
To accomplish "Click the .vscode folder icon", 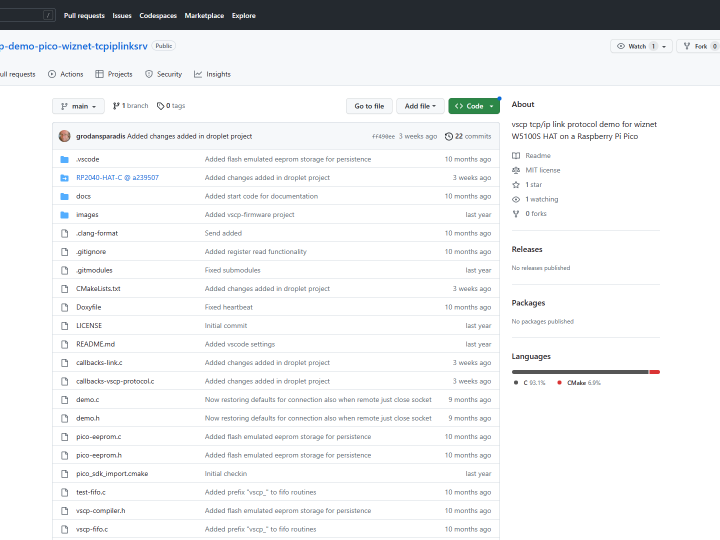I will tap(64, 159).
